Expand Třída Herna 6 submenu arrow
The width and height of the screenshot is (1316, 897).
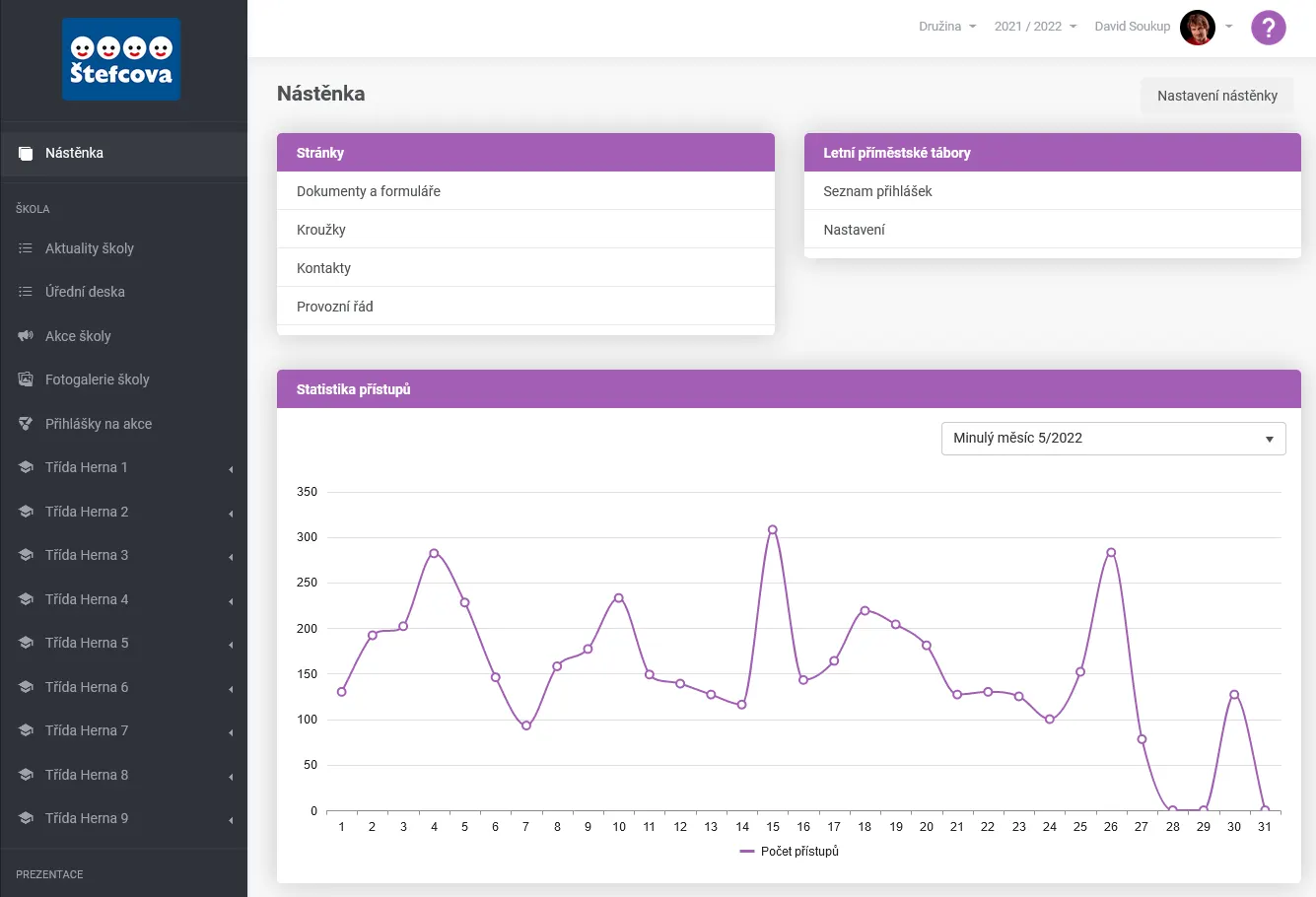(231, 689)
